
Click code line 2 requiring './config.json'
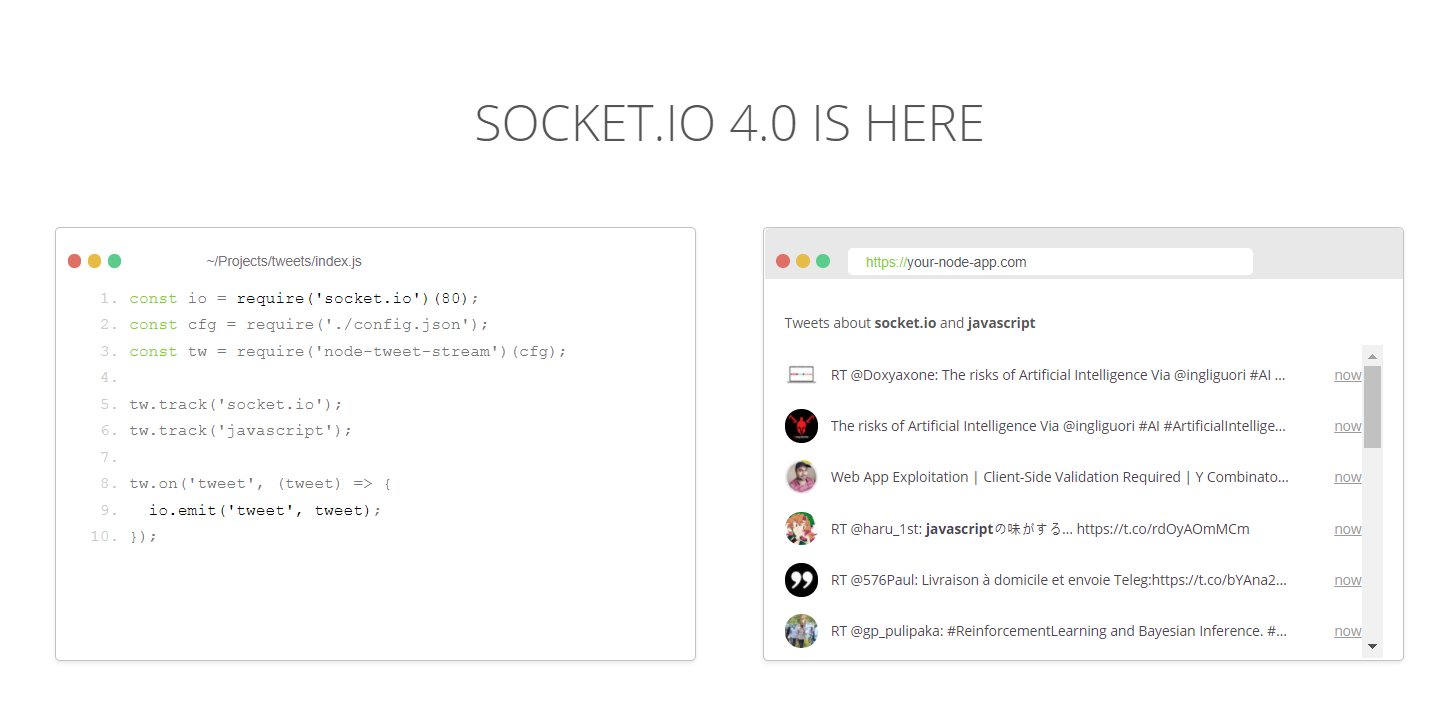(309, 325)
